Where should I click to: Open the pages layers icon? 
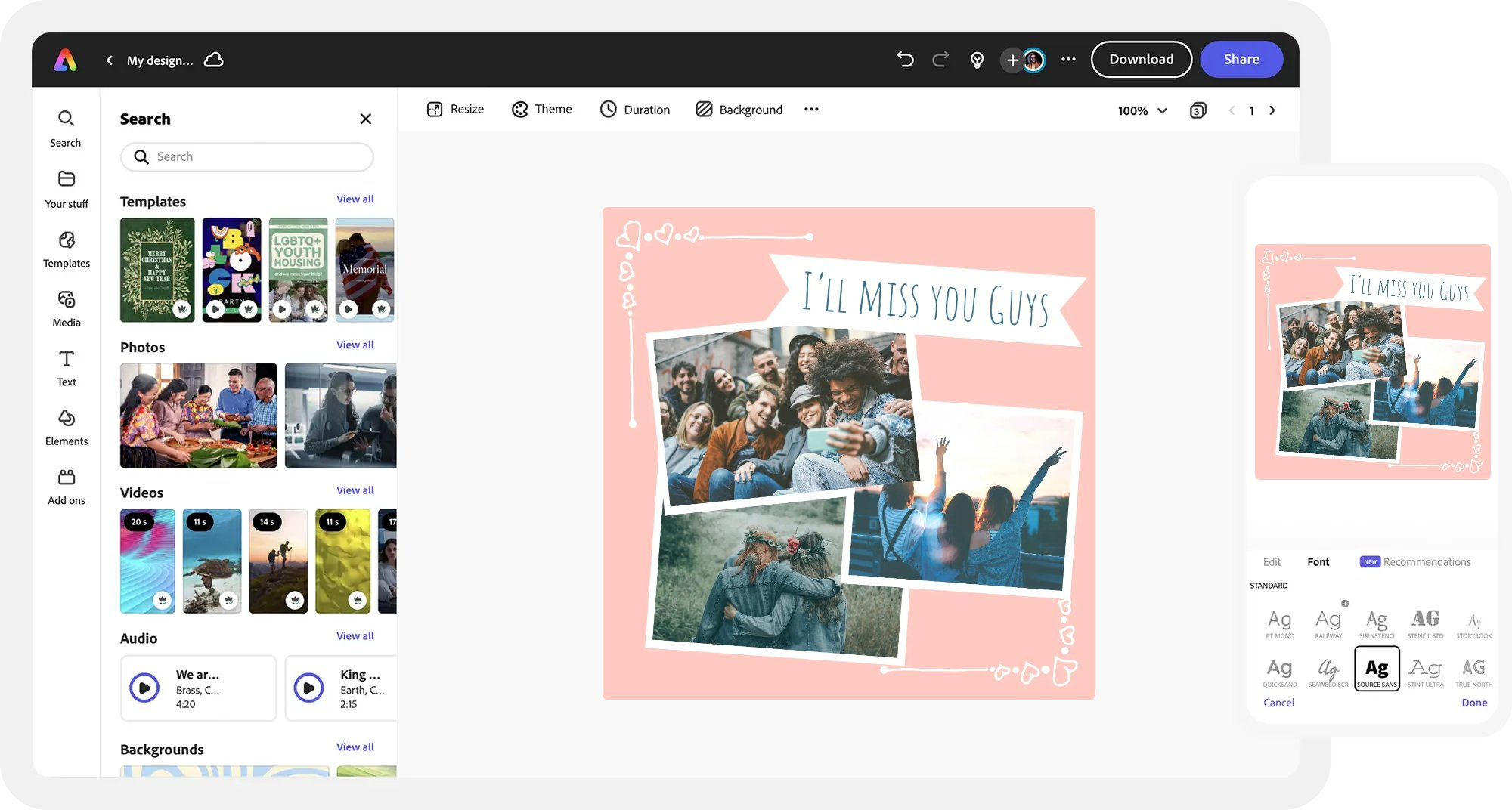1198,110
